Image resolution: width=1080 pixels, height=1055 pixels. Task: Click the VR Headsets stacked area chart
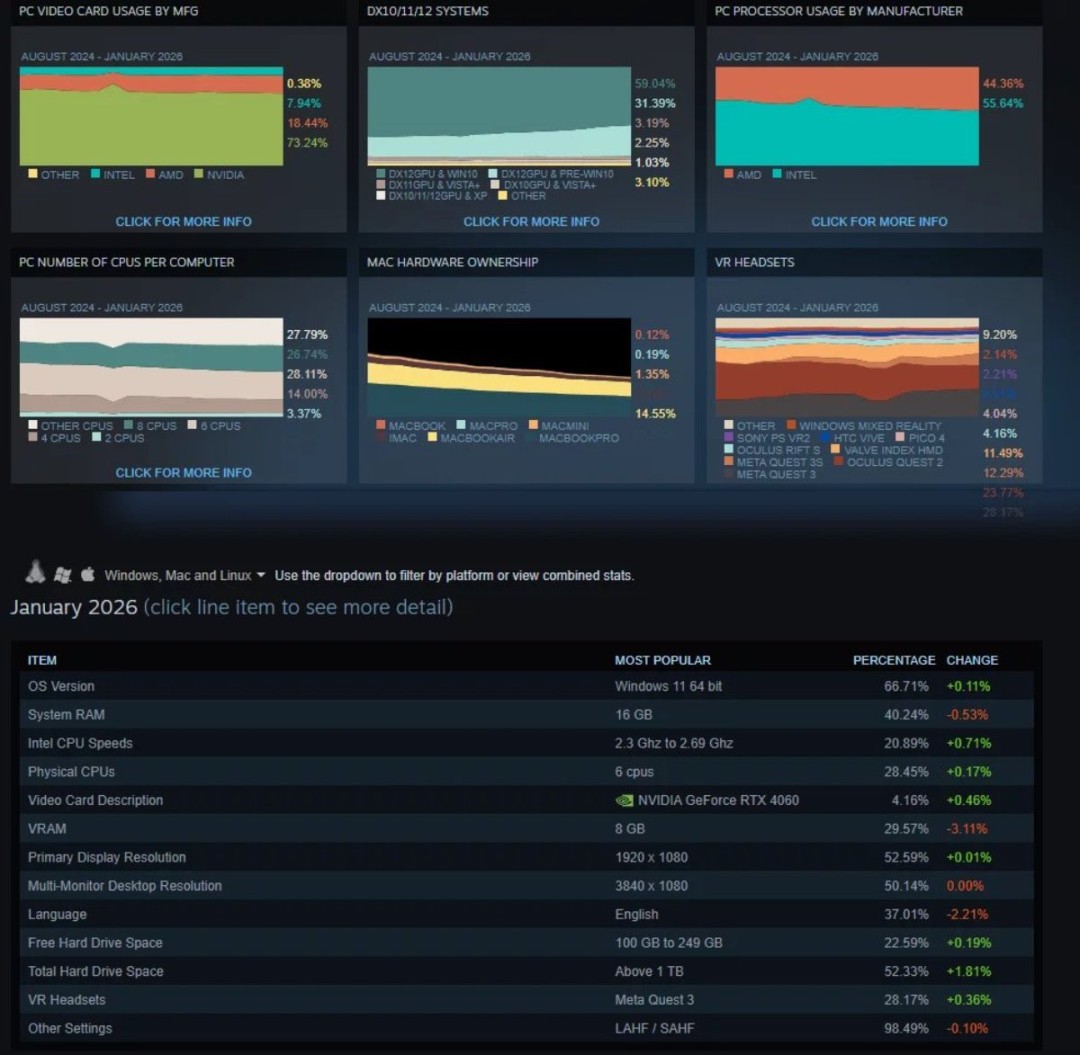point(846,366)
